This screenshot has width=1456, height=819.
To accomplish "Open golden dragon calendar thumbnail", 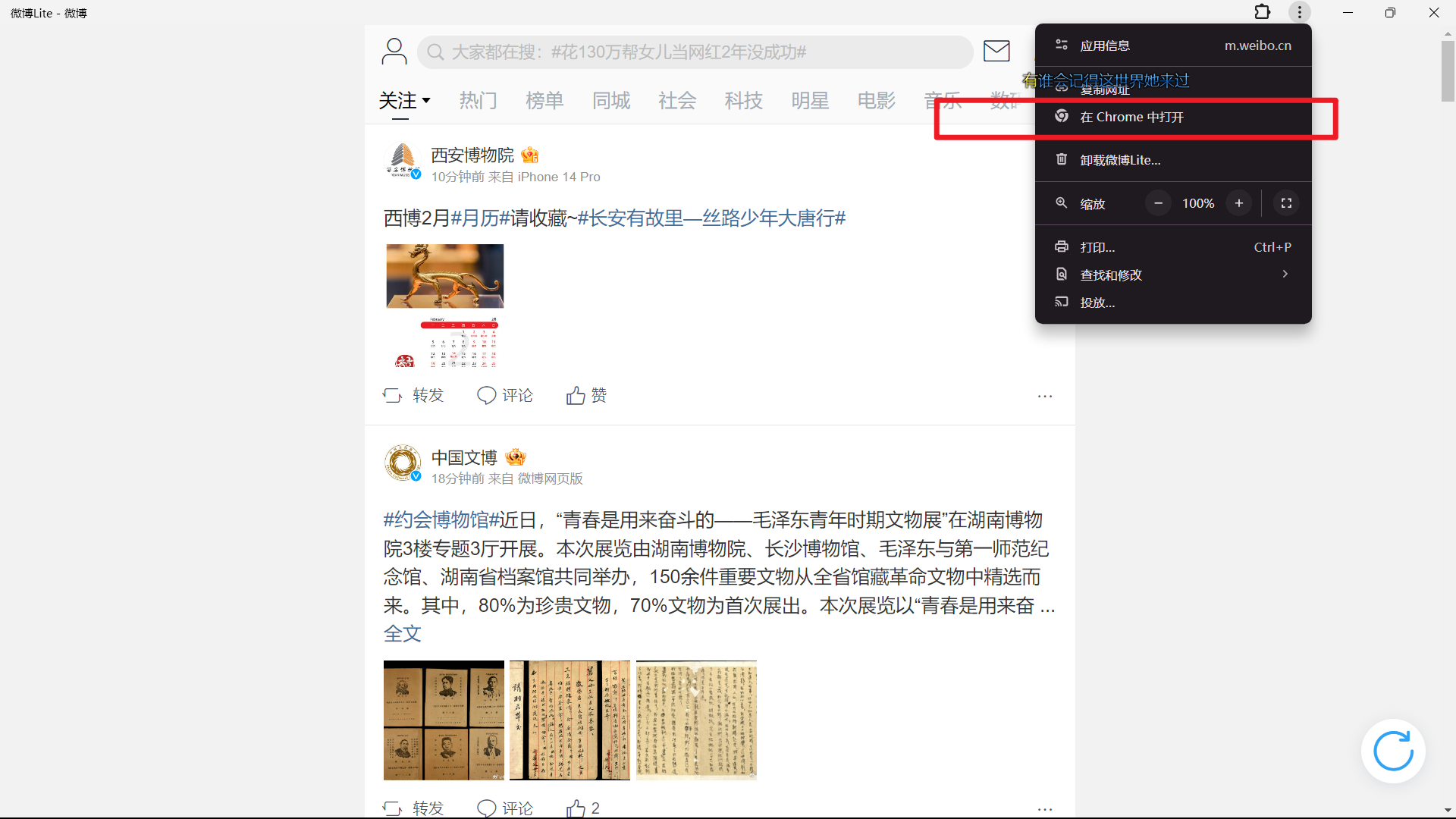I will 444,306.
